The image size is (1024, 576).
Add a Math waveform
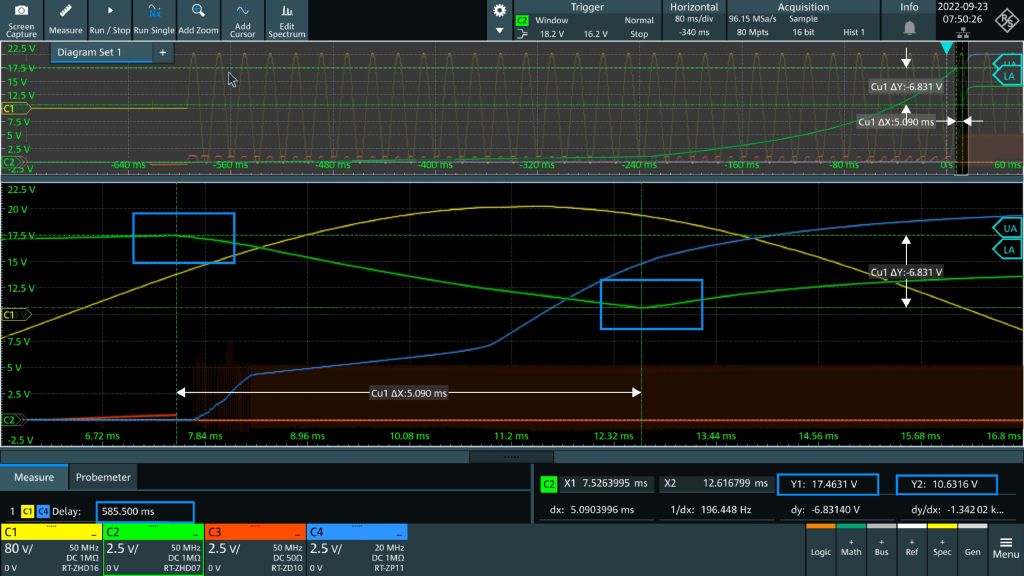[850, 548]
